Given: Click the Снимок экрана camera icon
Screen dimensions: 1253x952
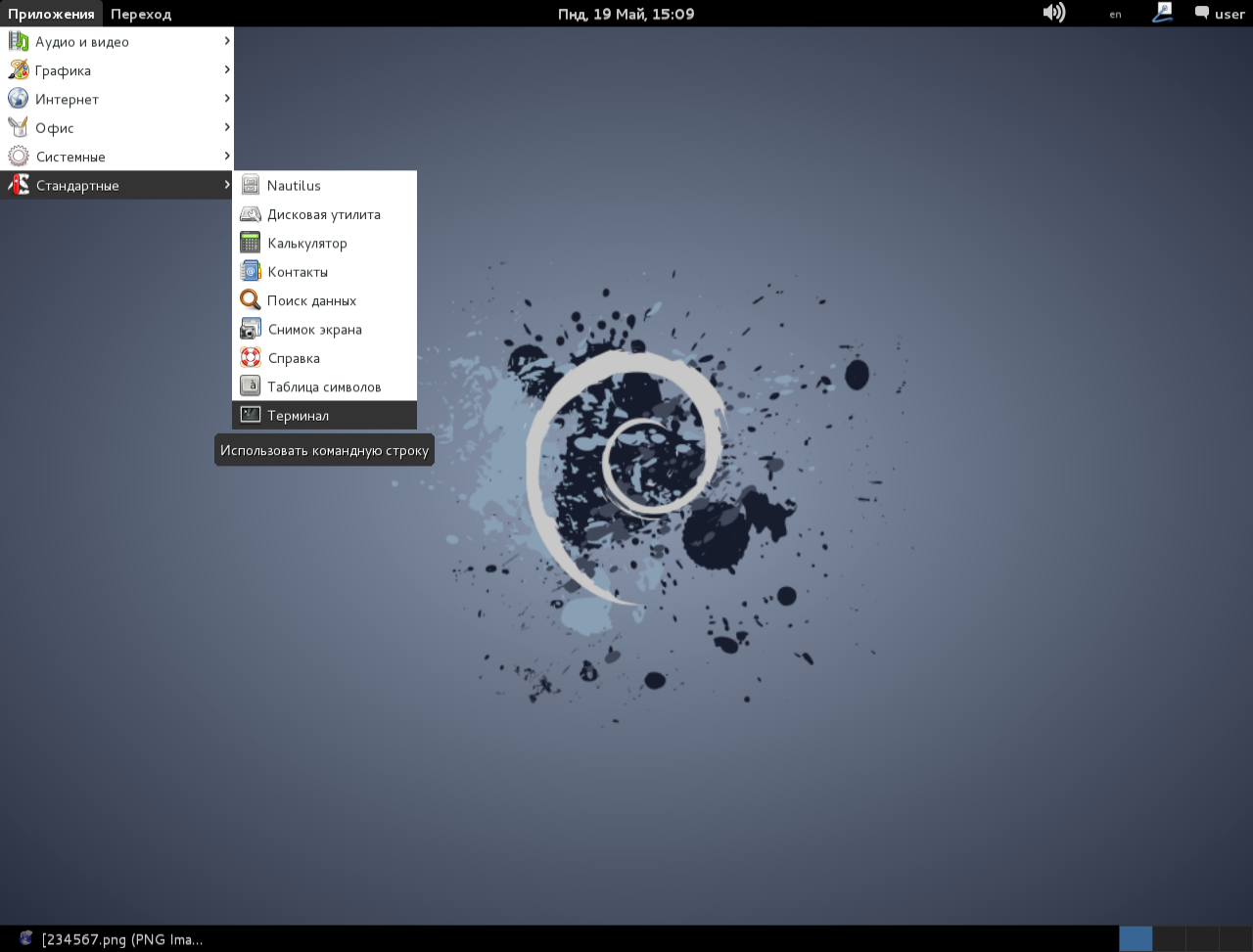Looking at the screenshot, I should point(251,330).
